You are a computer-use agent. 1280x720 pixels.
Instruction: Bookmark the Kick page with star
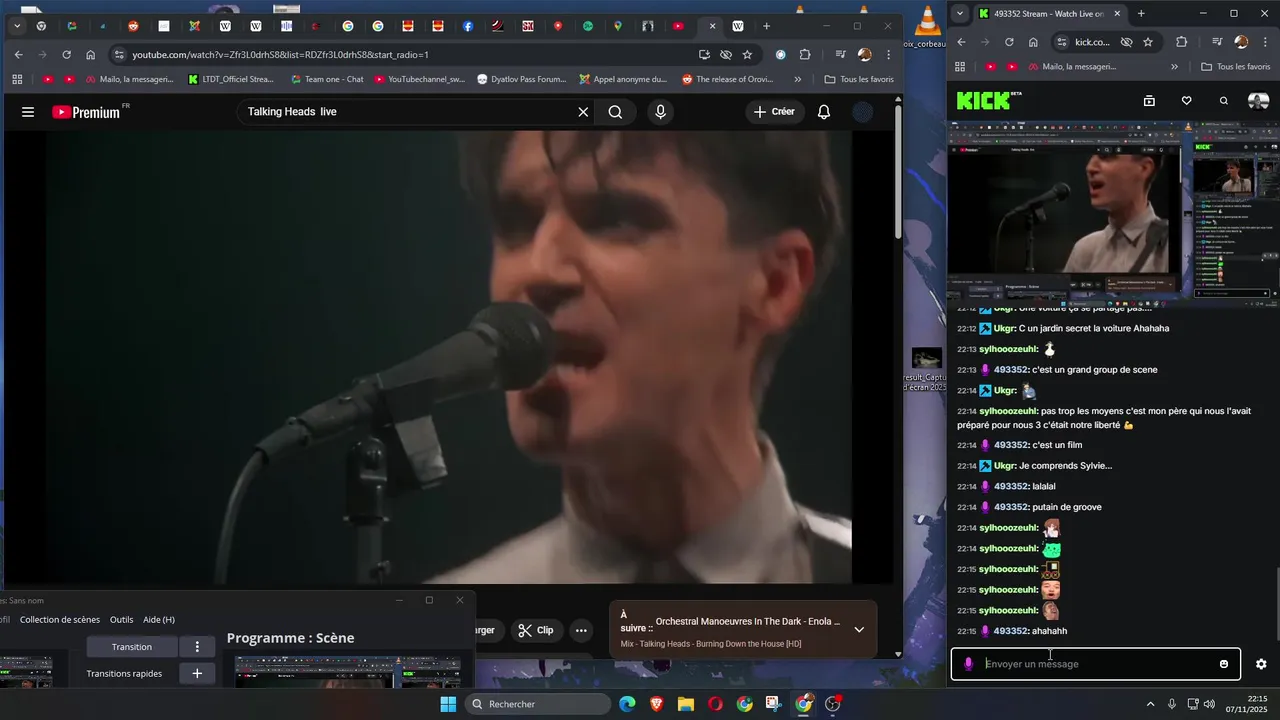(1148, 42)
